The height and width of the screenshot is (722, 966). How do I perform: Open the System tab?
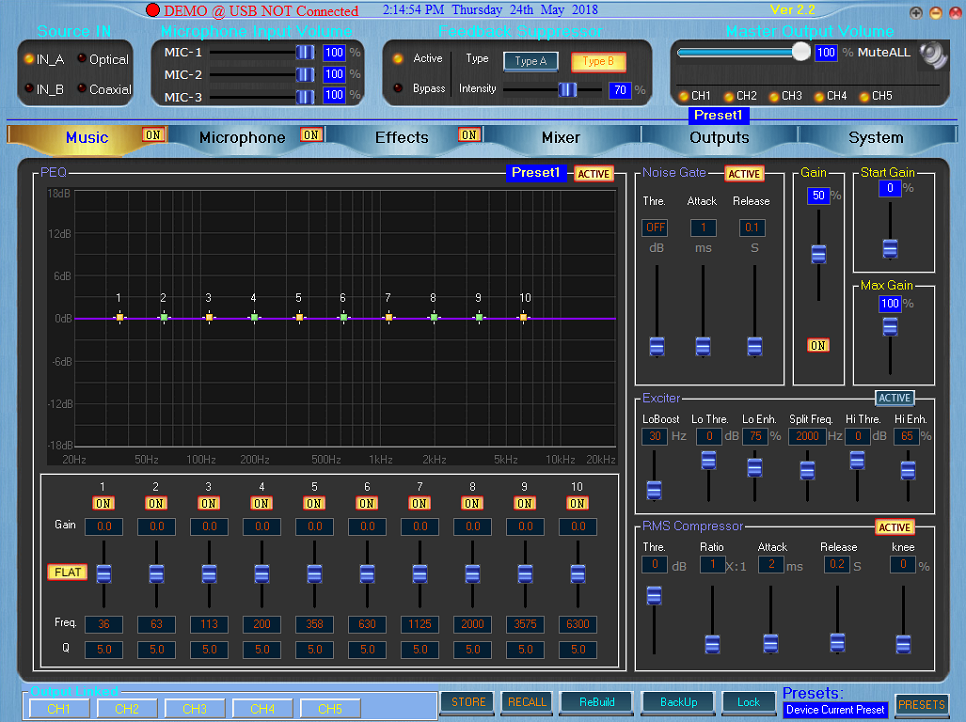875,137
